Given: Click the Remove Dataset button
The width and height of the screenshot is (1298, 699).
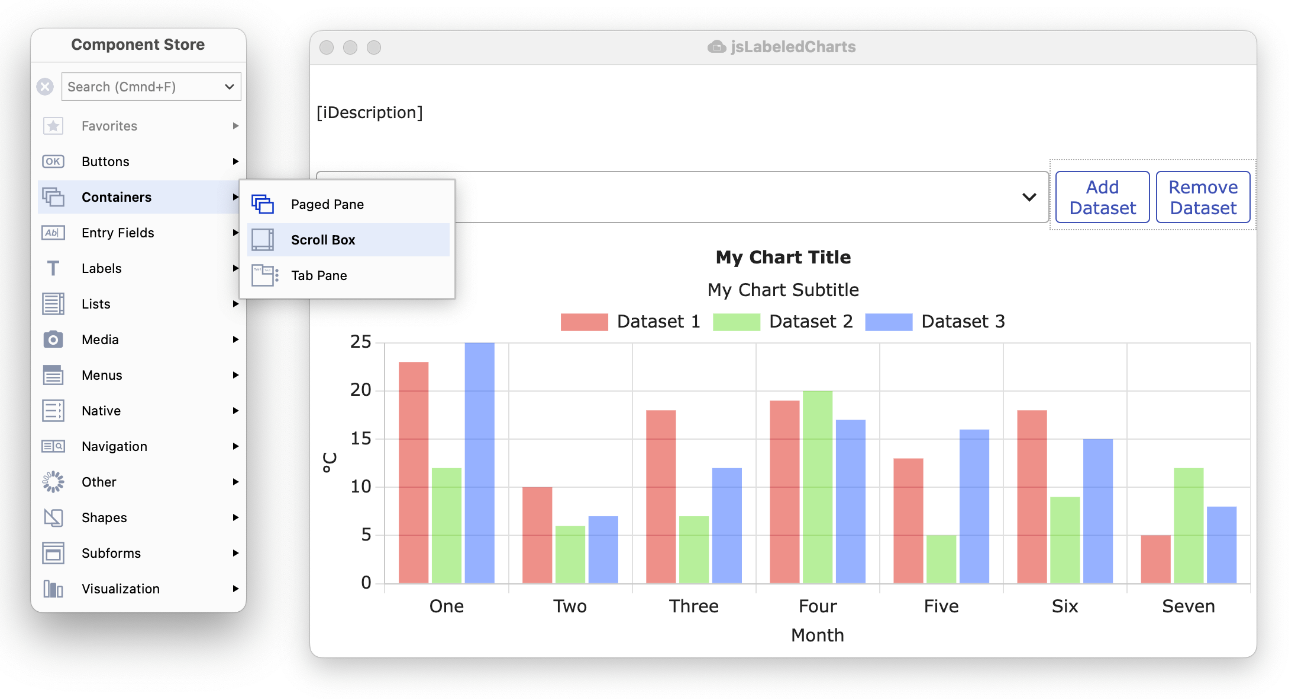Looking at the screenshot, I should click(1203, 197).
